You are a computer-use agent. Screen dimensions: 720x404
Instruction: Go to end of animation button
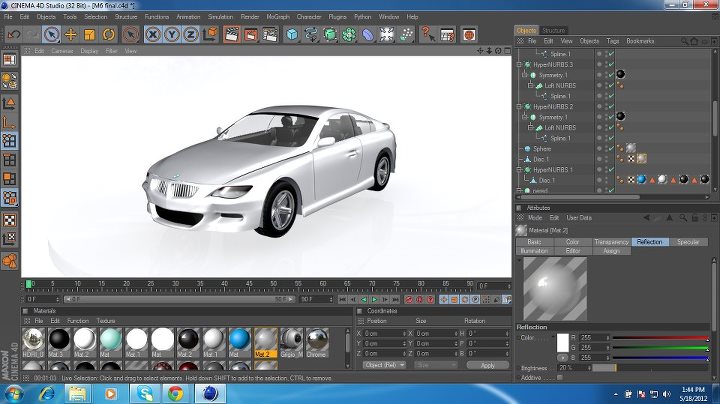tap(395, 299)
